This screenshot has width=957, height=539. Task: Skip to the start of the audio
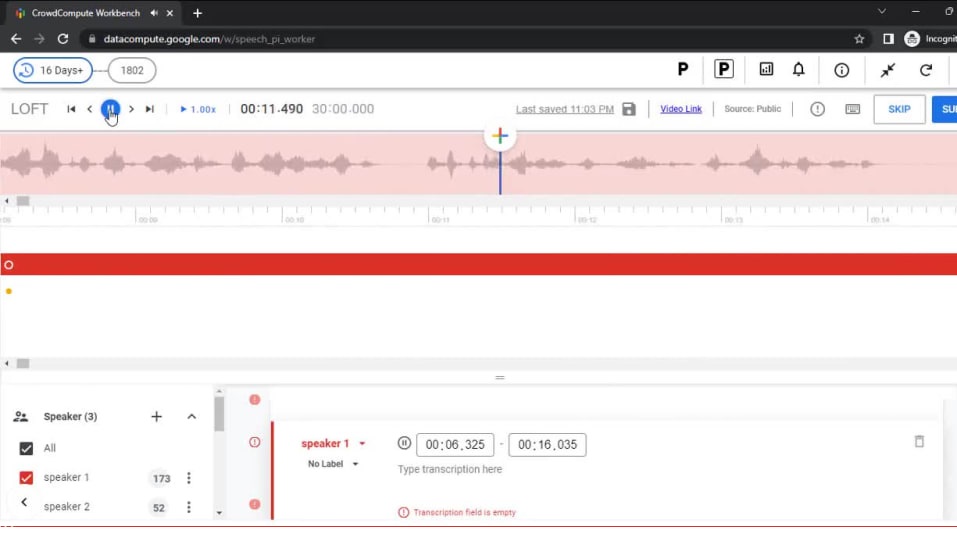pyautogui.click(x=71, y=109)
